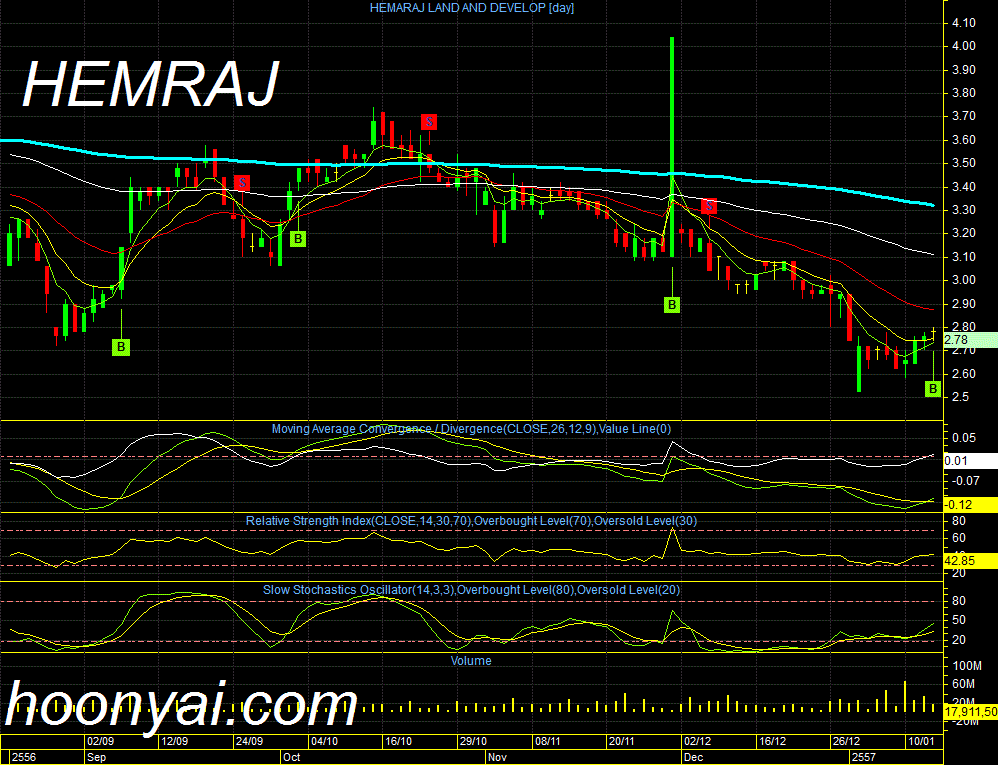Click the 4.10 price axis label

coord(964,23)
